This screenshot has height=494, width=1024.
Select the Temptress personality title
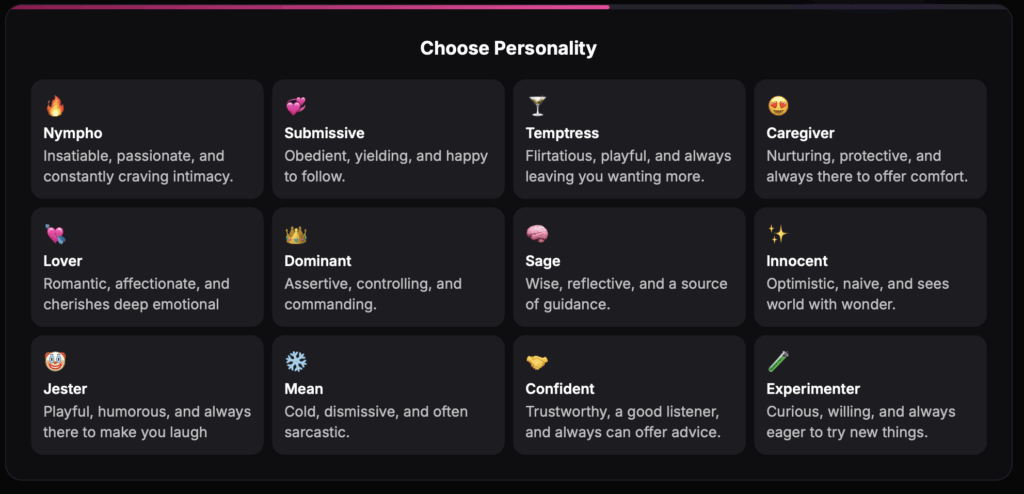(562, 133)
